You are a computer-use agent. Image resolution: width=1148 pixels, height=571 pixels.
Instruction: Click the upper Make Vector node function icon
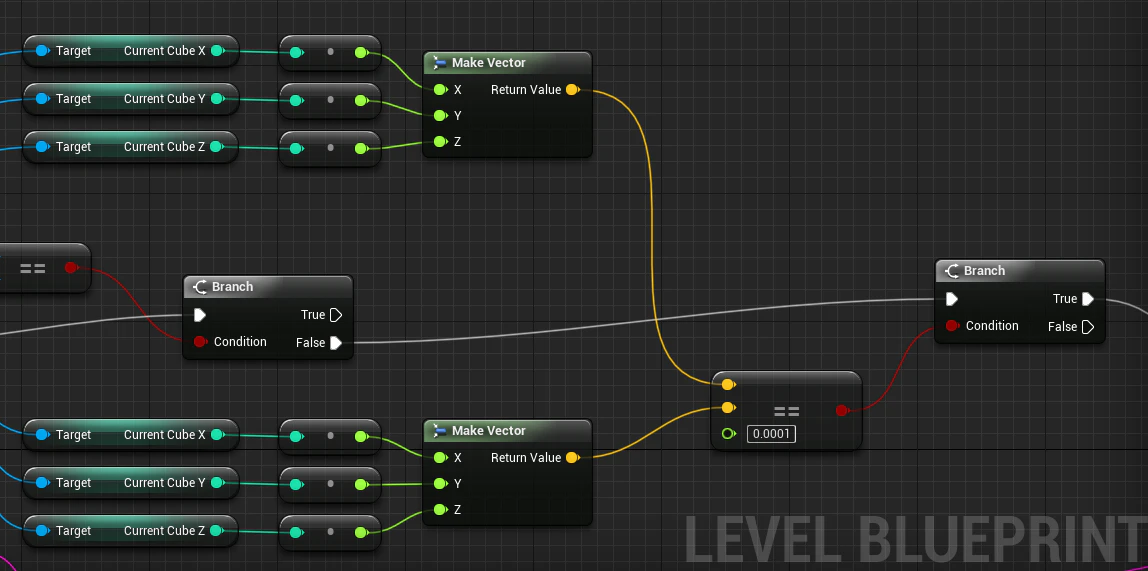tap(440, 63)
